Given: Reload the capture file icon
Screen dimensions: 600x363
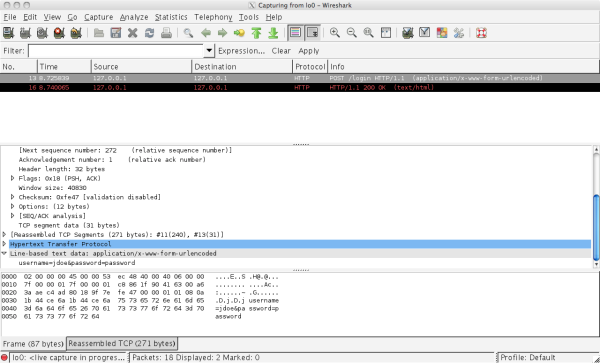Looking at the screenshot, I should (149, 33).
